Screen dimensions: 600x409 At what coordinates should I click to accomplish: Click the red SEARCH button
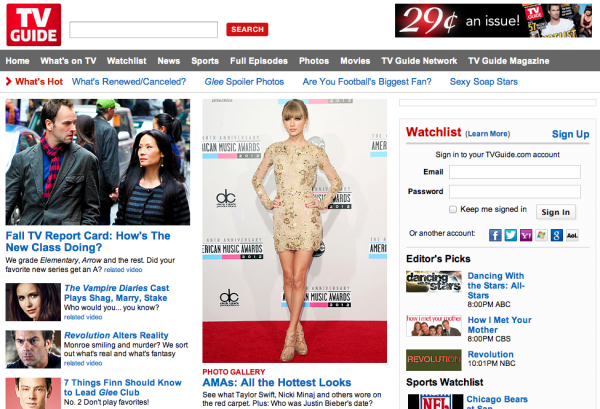(x=247, y=29)
